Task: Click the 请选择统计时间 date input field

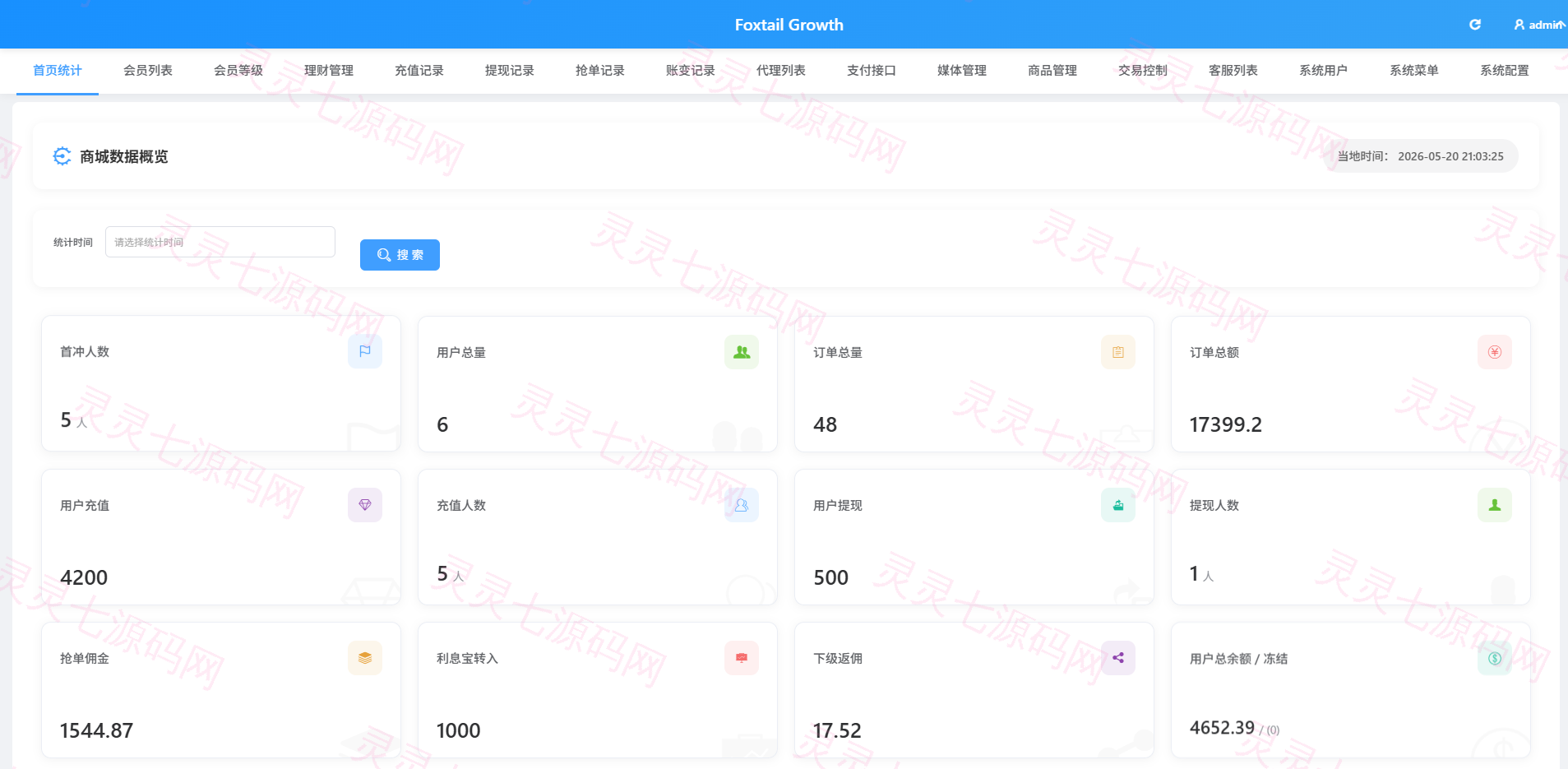Action: pos(220,242)
